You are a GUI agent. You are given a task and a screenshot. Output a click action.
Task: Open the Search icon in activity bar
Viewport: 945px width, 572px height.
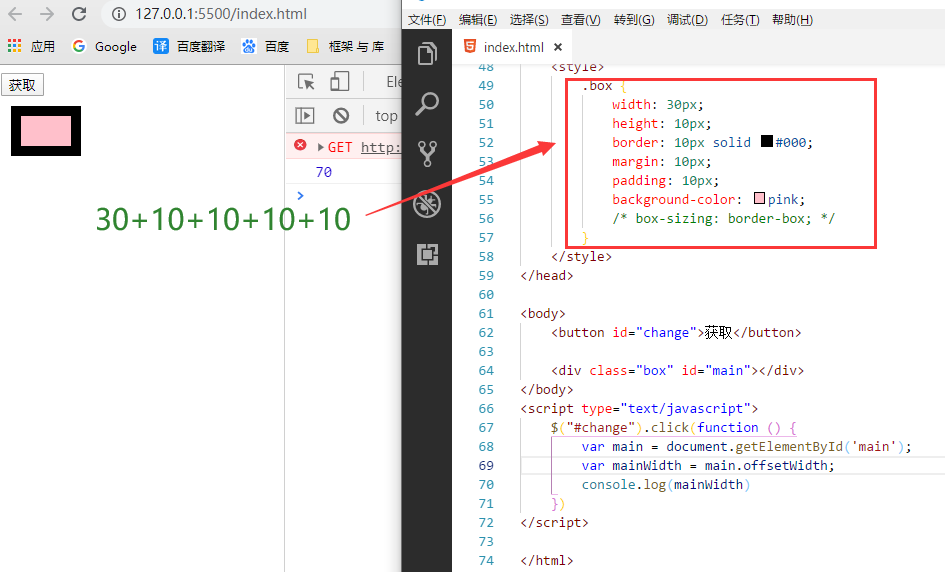[427, 104]
